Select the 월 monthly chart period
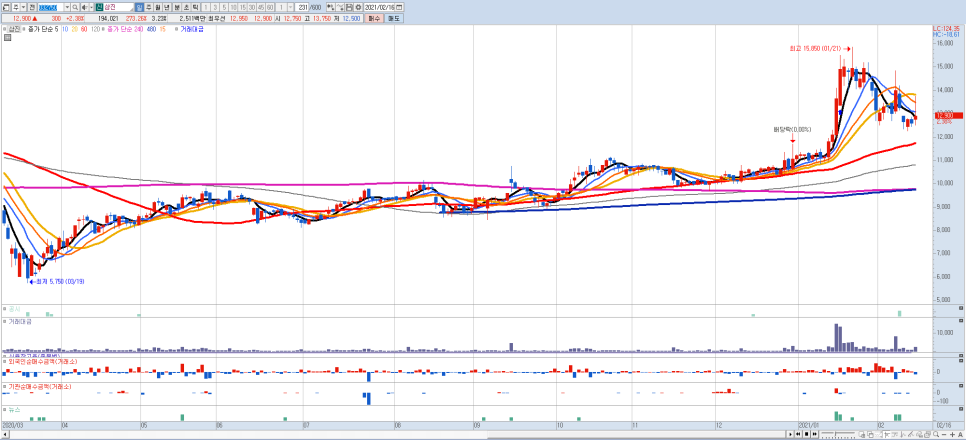Viewport: 966px width, 440px height. pos(157,7)
